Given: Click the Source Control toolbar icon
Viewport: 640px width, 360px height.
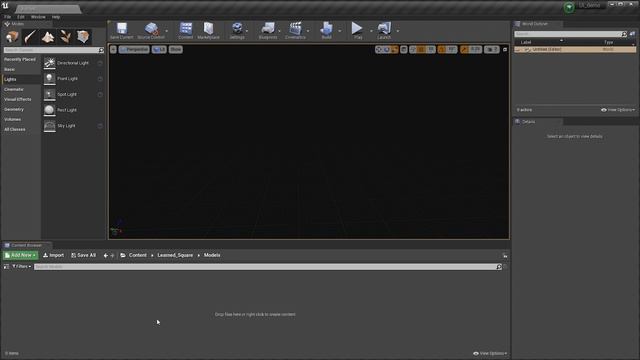Looking at the screenshot, I should pos(151,29).
